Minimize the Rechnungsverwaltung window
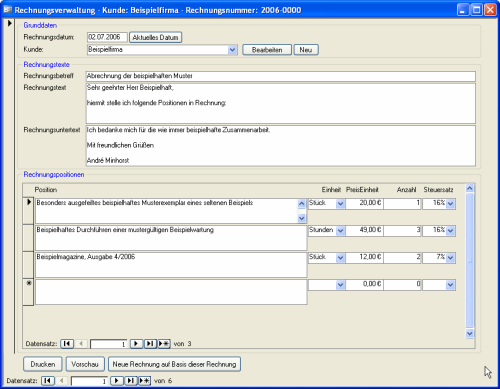 [x=463, y=10]
